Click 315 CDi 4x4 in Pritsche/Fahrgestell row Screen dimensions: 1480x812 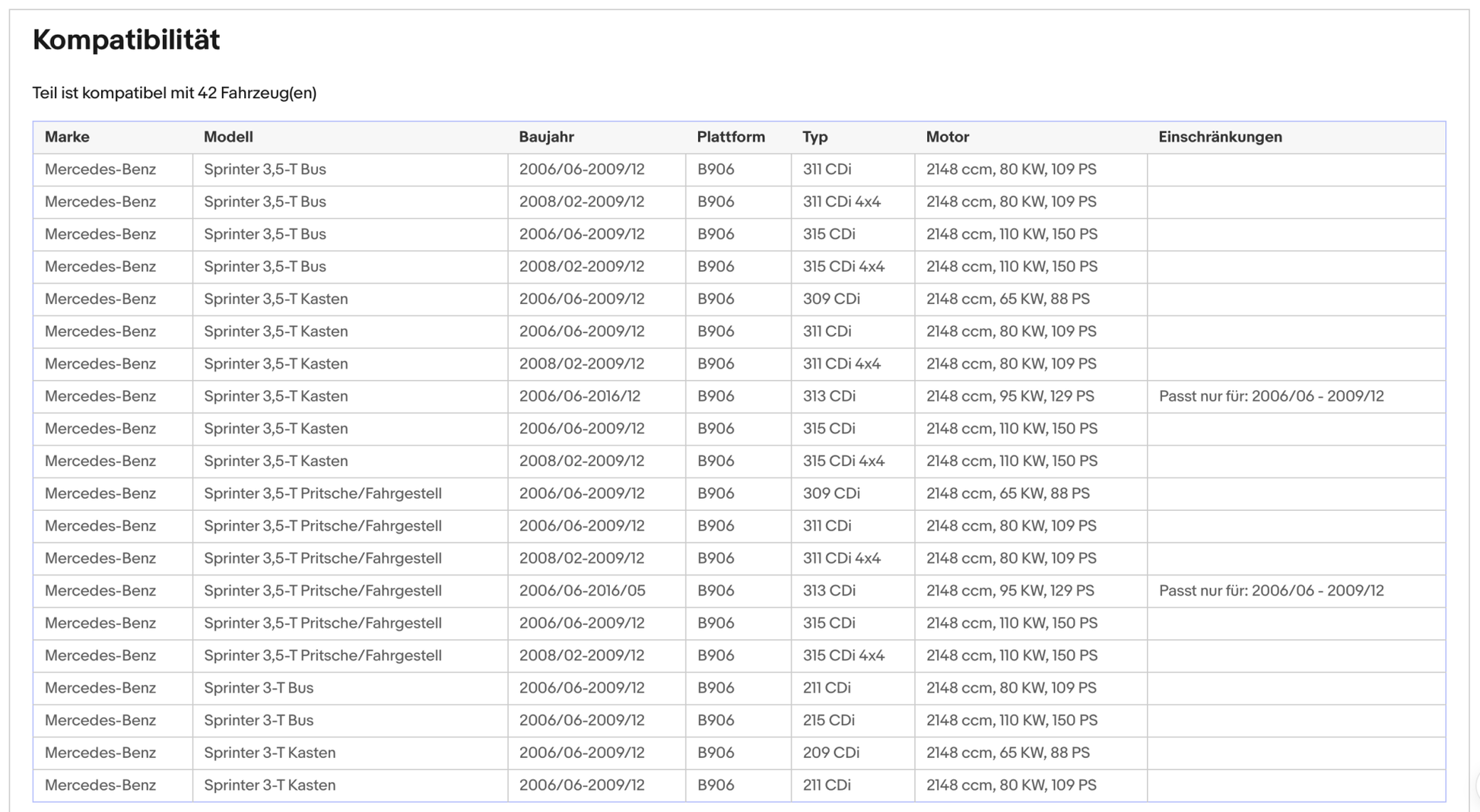point(843,655)
